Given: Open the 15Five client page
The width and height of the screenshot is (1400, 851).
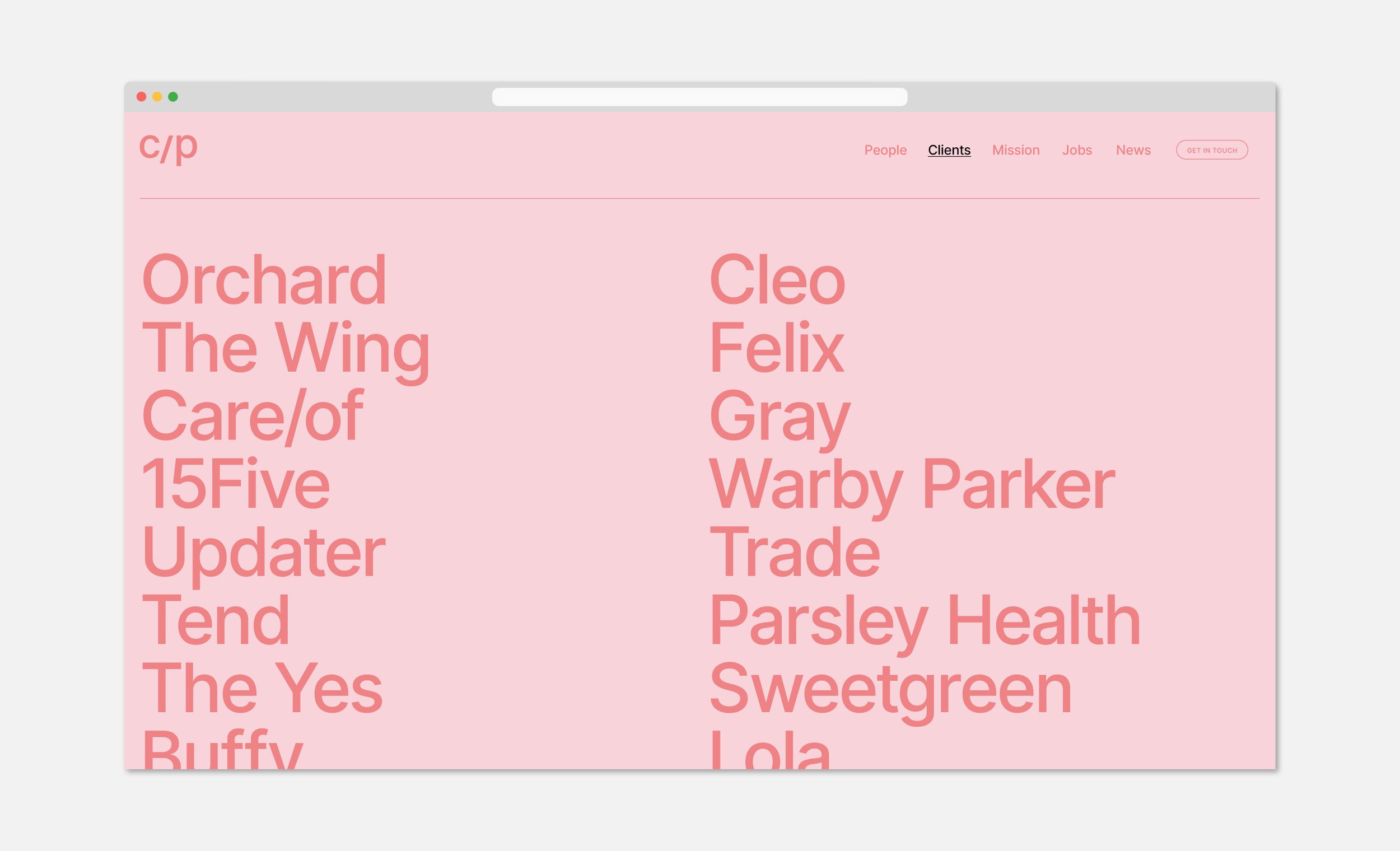Looking at the screenshot, I should click(x=236, y=484).
